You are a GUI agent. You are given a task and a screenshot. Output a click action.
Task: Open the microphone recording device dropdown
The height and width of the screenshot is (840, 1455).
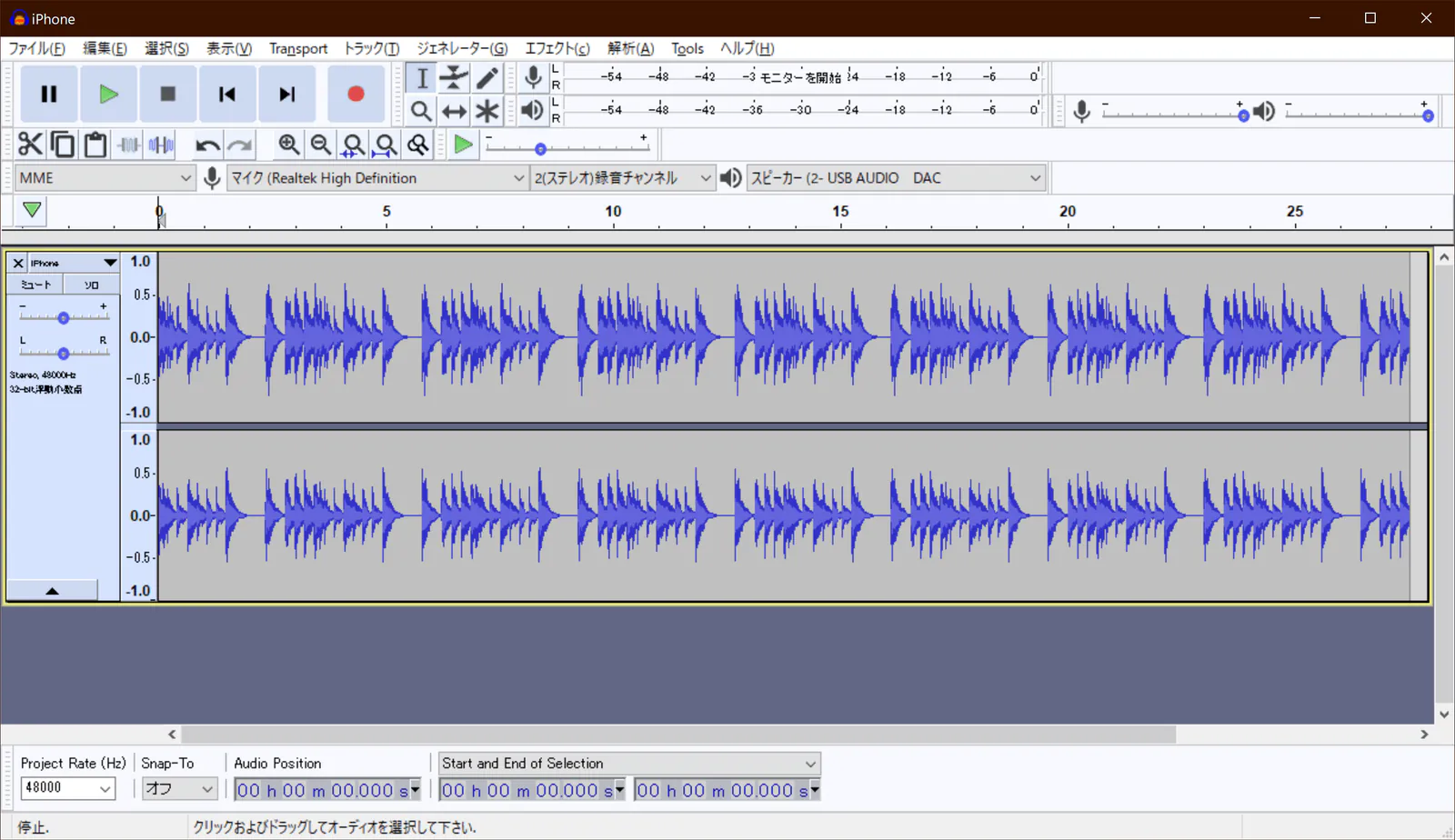[377, 178]
